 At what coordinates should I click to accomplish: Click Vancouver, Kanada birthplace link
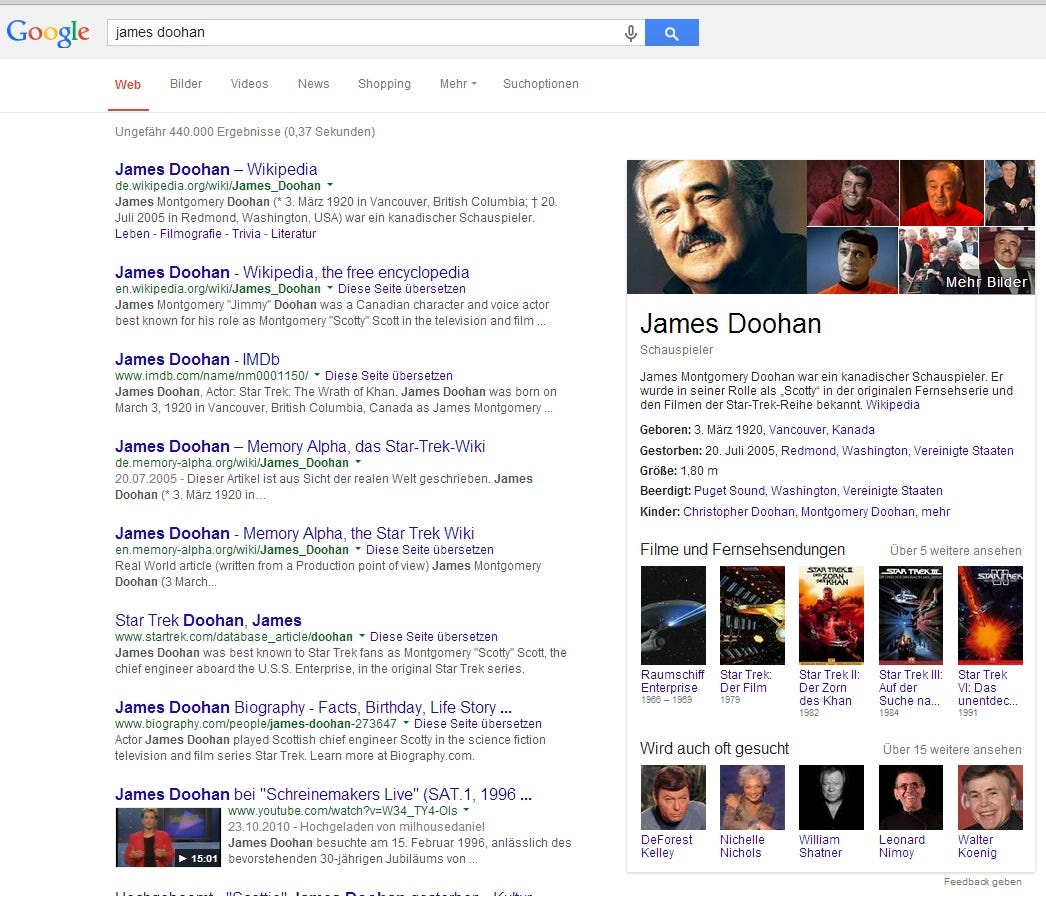(821, 429)
